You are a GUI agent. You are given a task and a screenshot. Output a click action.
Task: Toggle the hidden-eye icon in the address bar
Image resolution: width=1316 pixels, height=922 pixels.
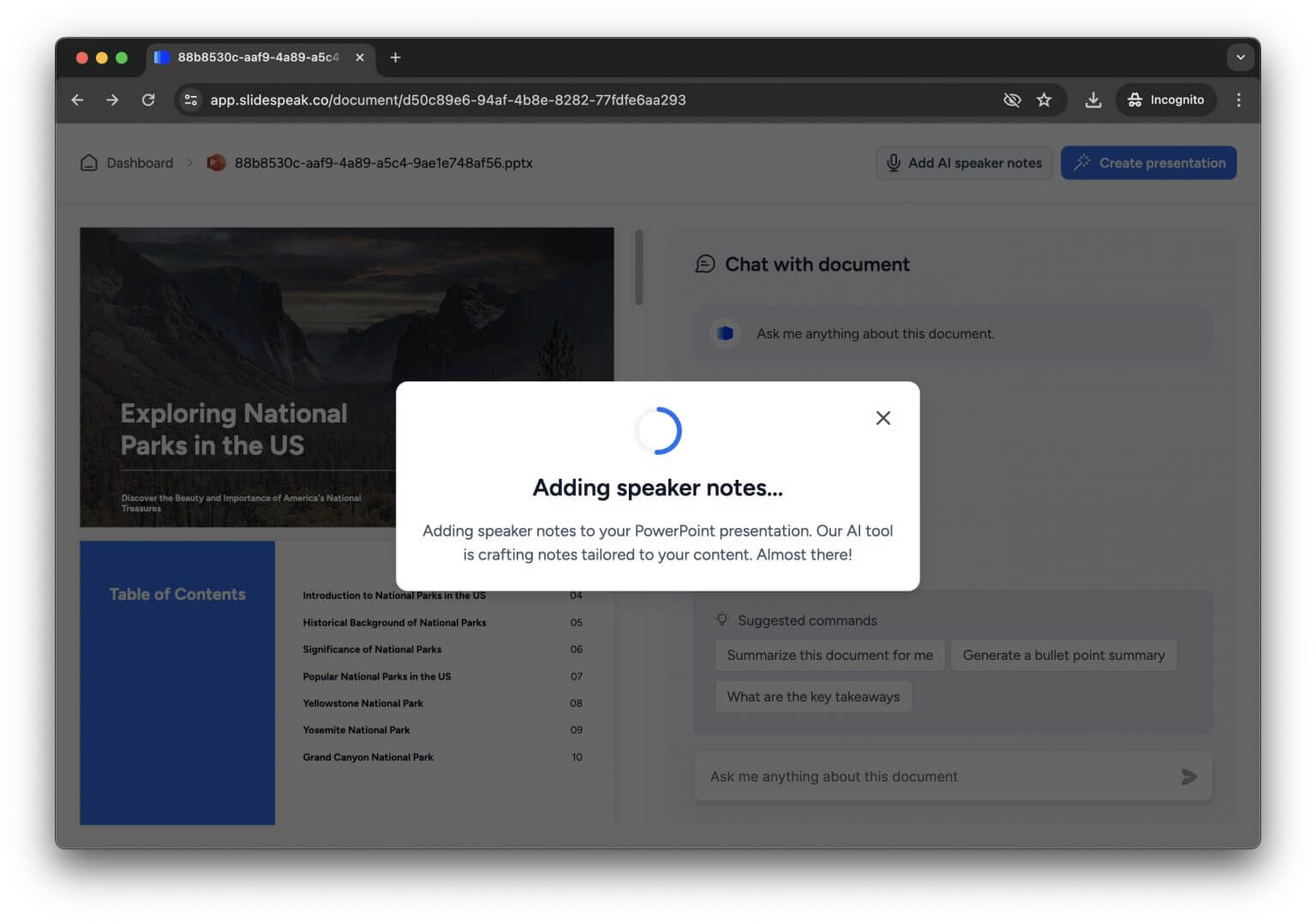[x=1012, y=99]
